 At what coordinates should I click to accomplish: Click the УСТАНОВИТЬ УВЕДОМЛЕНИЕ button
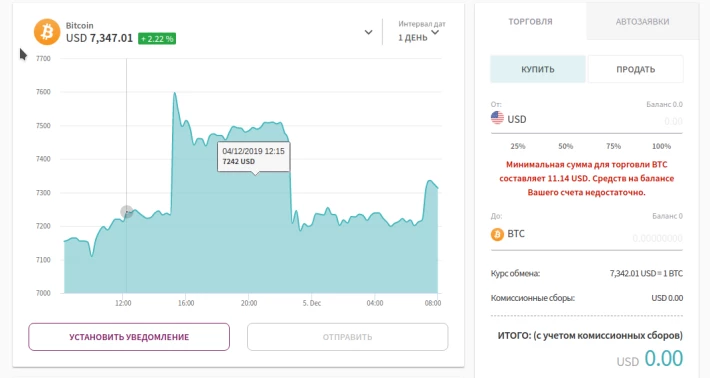tap(129, 337)
